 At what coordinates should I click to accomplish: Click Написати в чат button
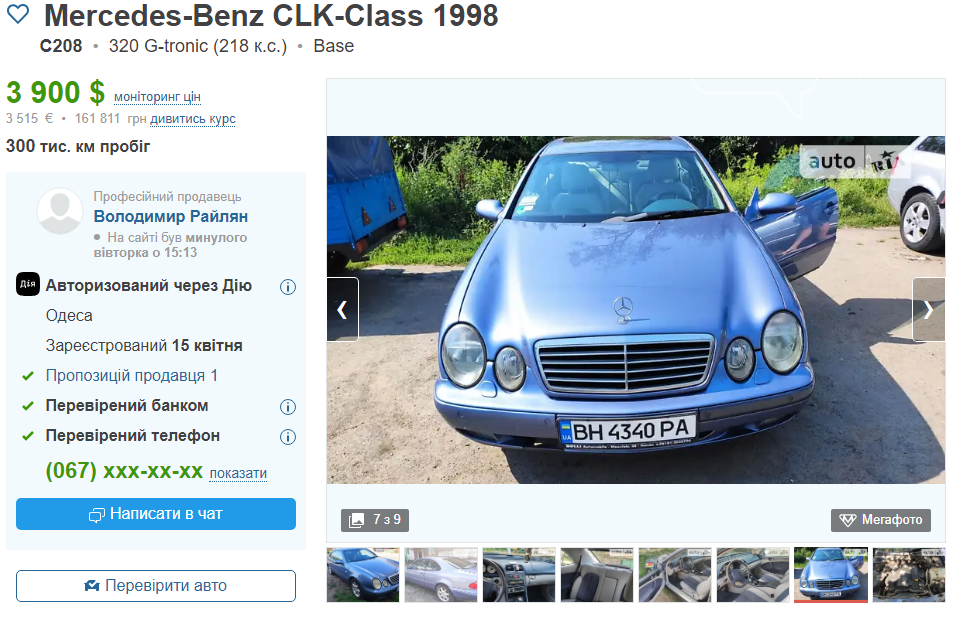coord(156,514)
